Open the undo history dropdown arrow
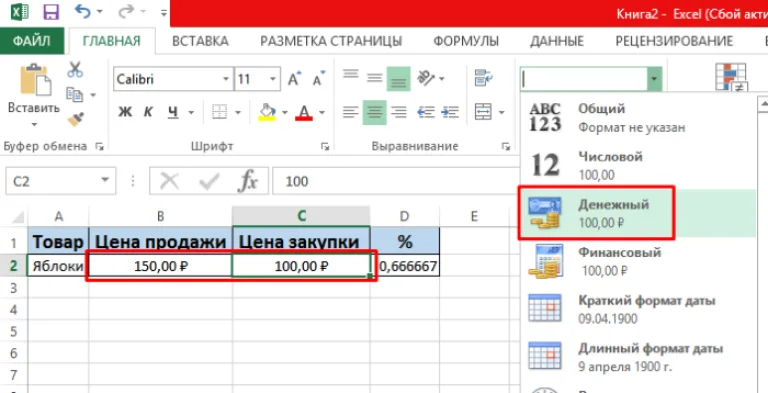 click(x=100, y=12)
